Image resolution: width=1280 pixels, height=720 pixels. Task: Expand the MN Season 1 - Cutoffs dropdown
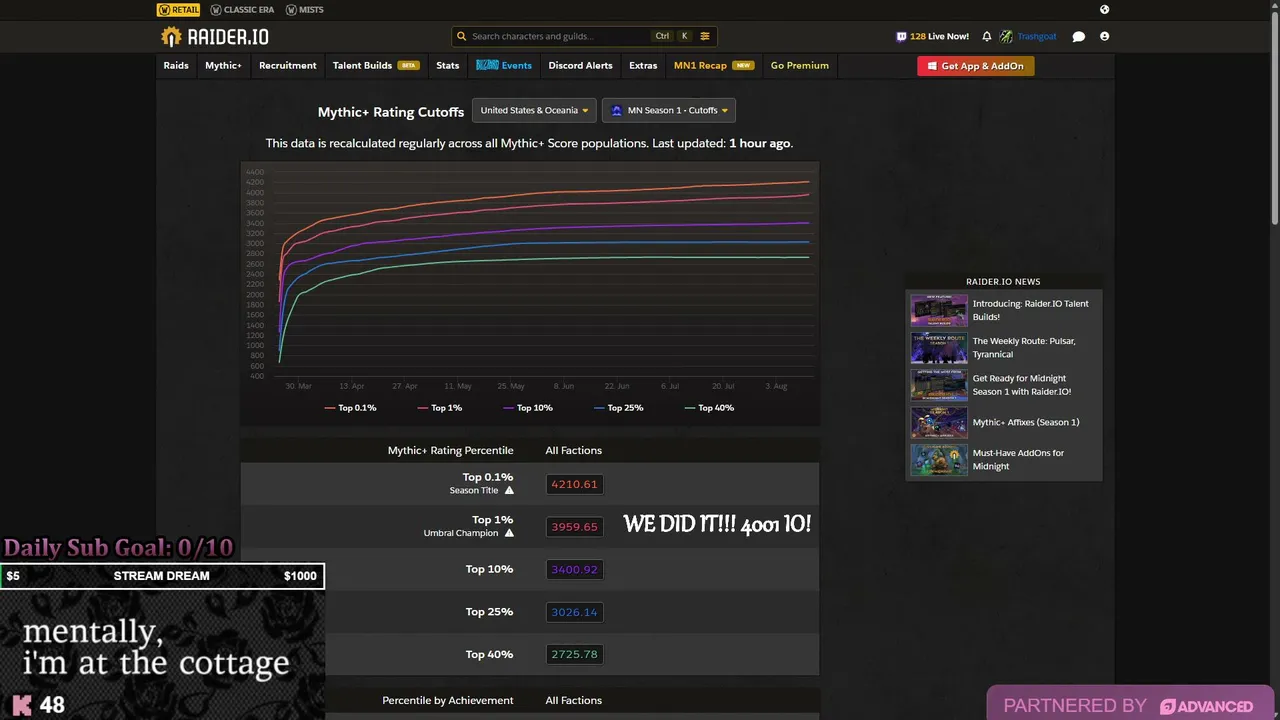coord(669,110)
